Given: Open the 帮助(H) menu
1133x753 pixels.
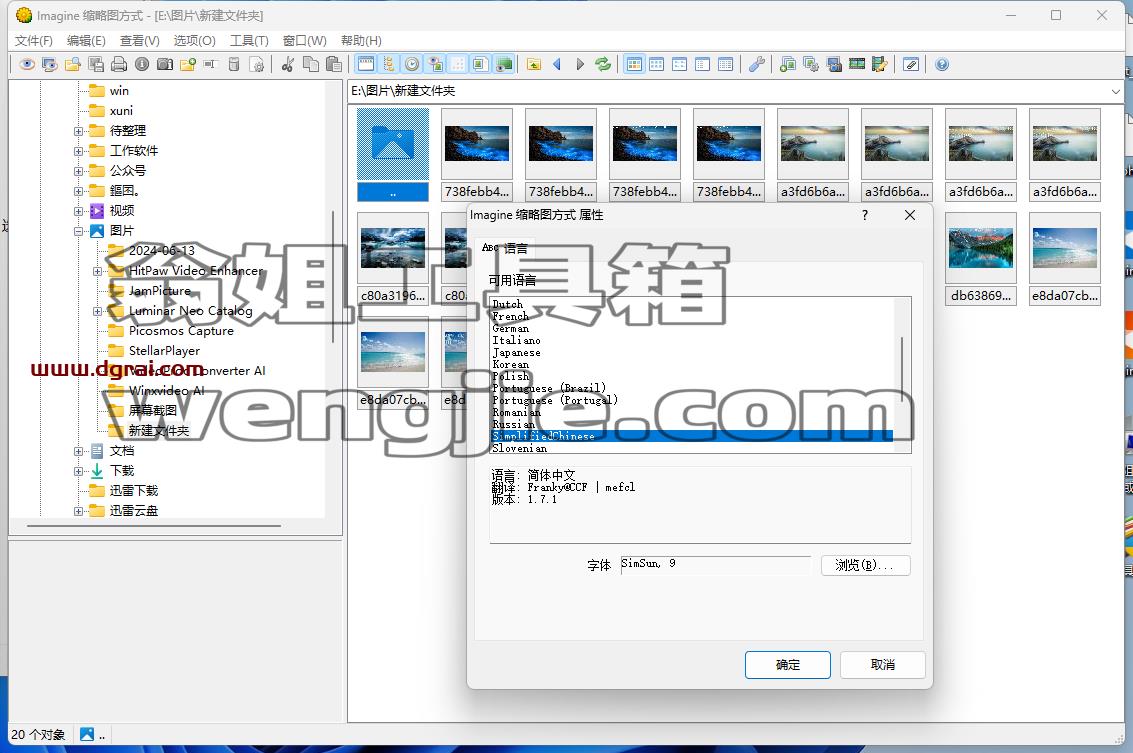Looking at the screenshot, I should coord(361,40).
